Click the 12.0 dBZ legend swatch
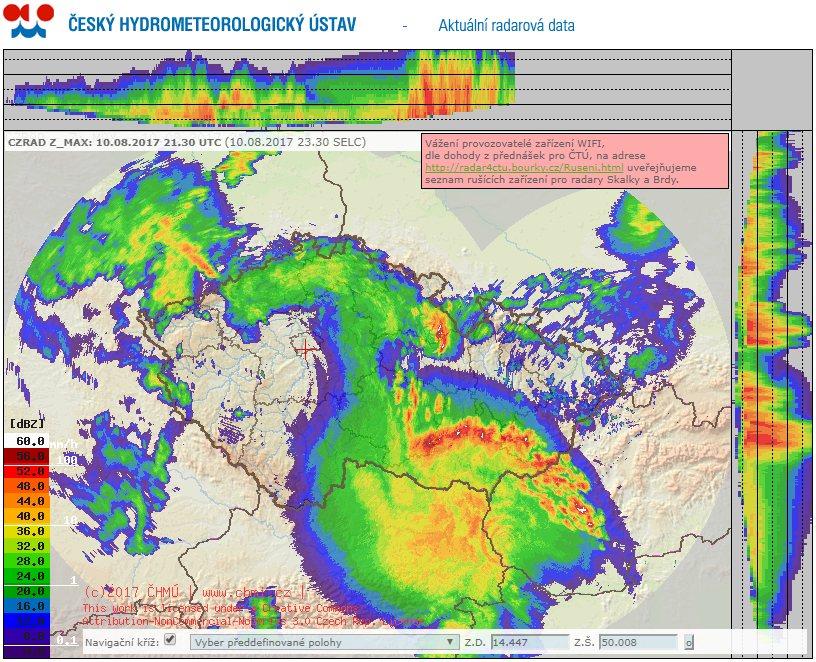The image size is (816, 662). 27,622
